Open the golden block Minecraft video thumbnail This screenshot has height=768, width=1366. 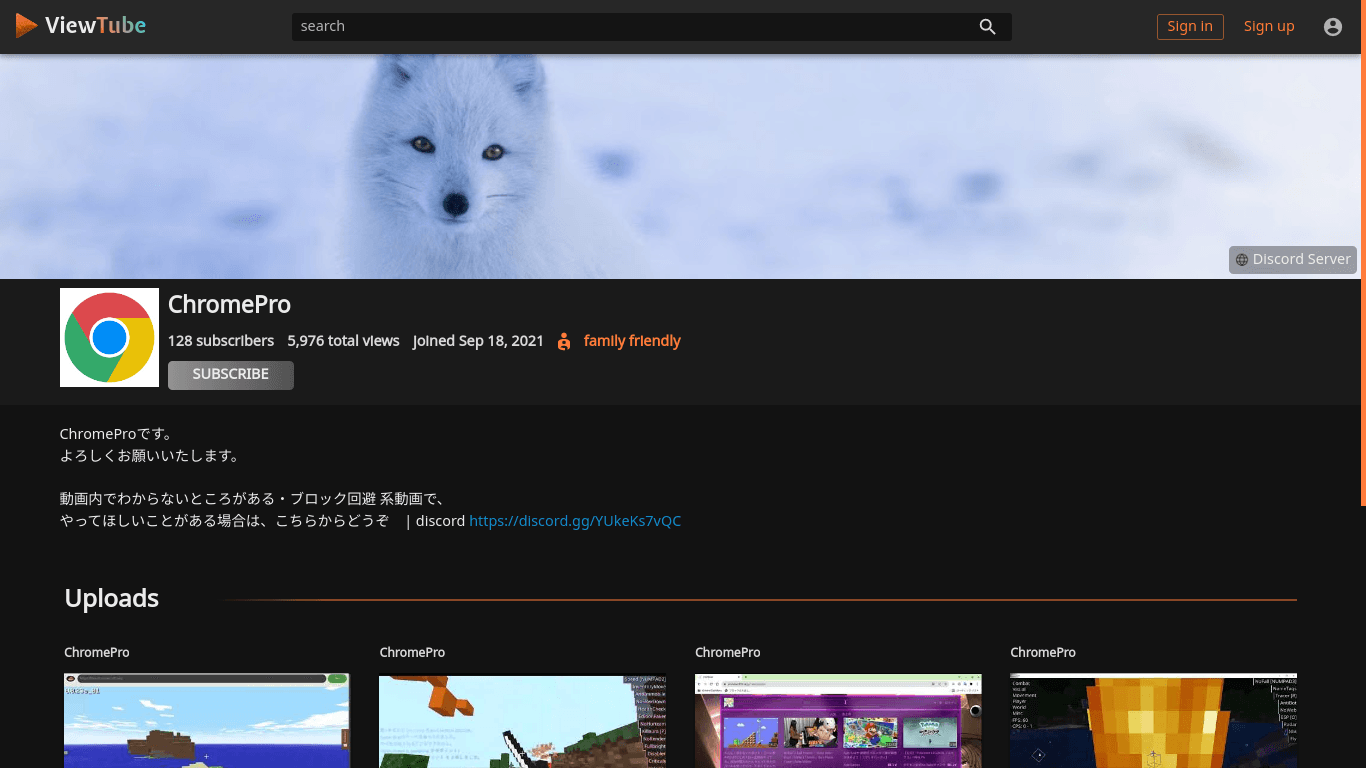pos(1153,720)
